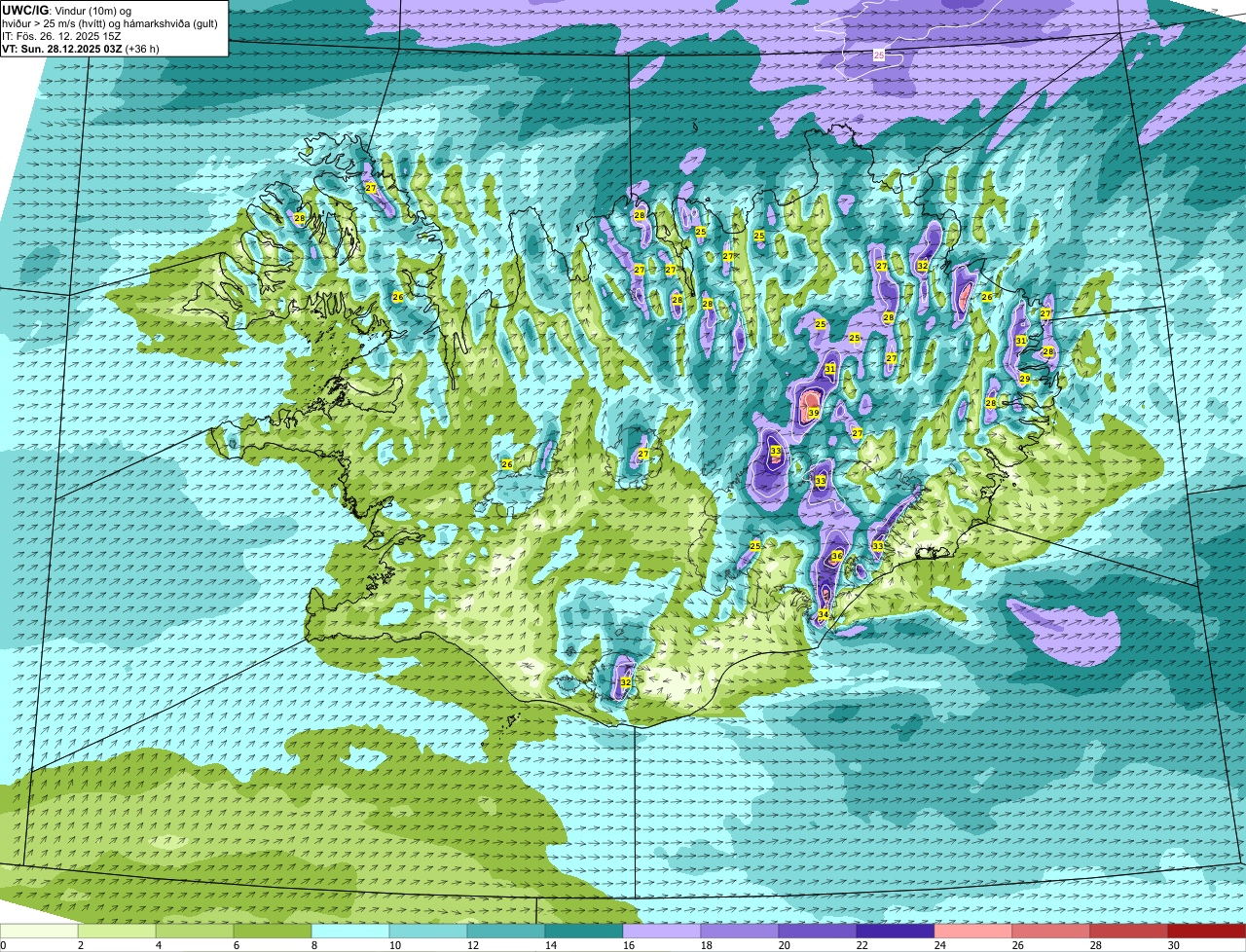Select the 18–20 m/s medium purple legend swatch

(740, 931)
